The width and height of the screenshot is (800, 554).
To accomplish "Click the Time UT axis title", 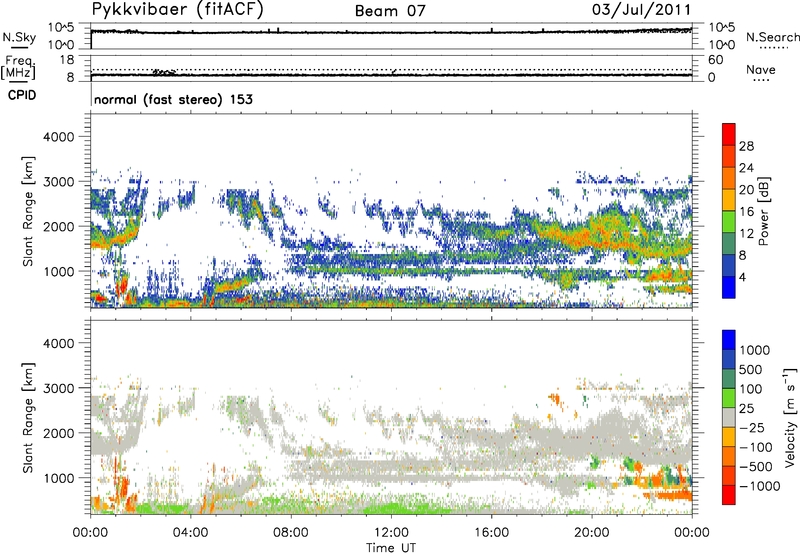I will (x=391, y=548).
